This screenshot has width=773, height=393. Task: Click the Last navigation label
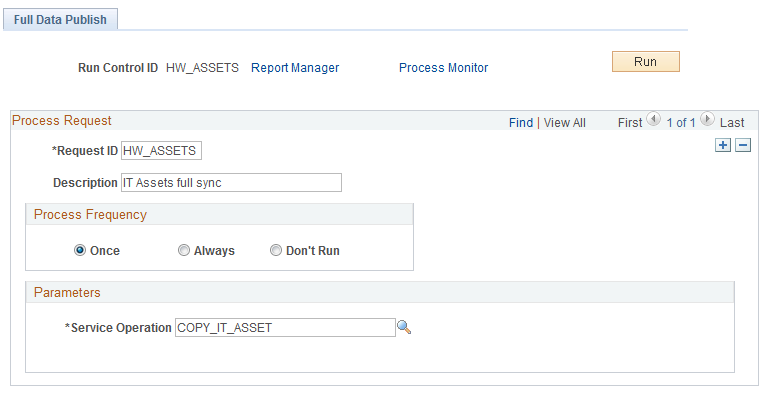click(x=732, y=122)
